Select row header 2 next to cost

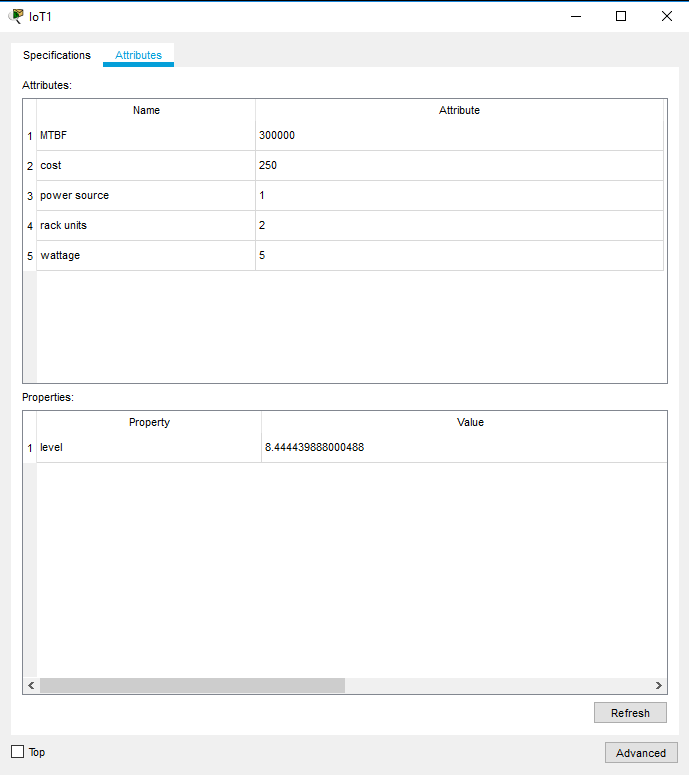coord(30,166)
